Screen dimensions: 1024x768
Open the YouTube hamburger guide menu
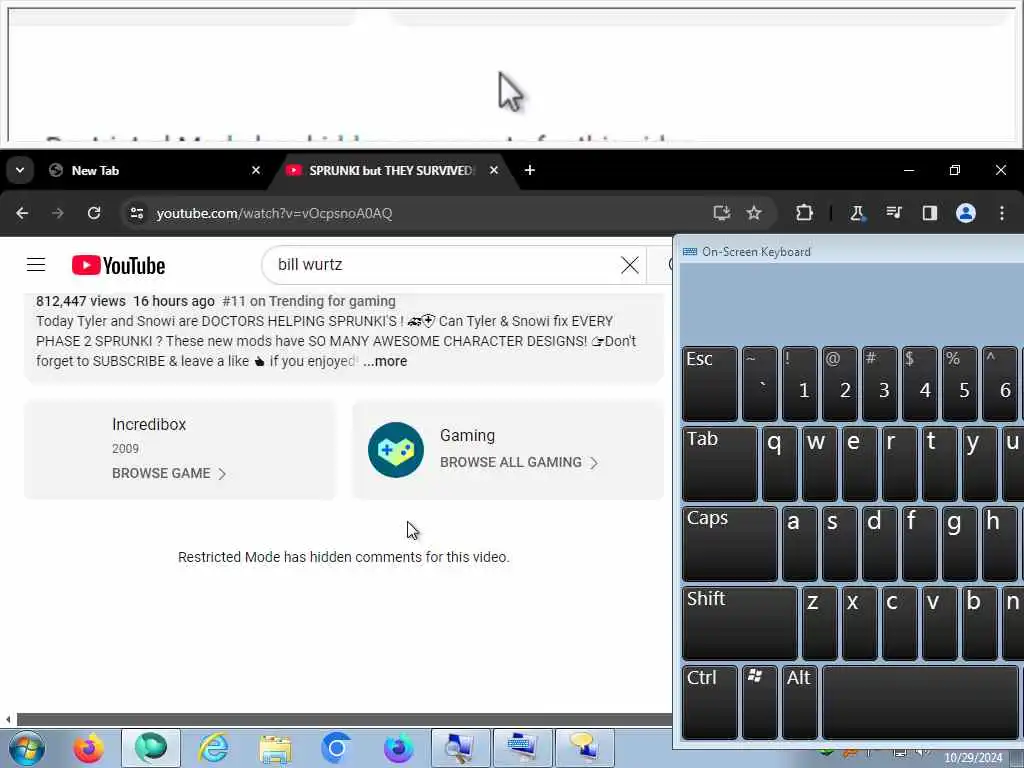[36, 264]
